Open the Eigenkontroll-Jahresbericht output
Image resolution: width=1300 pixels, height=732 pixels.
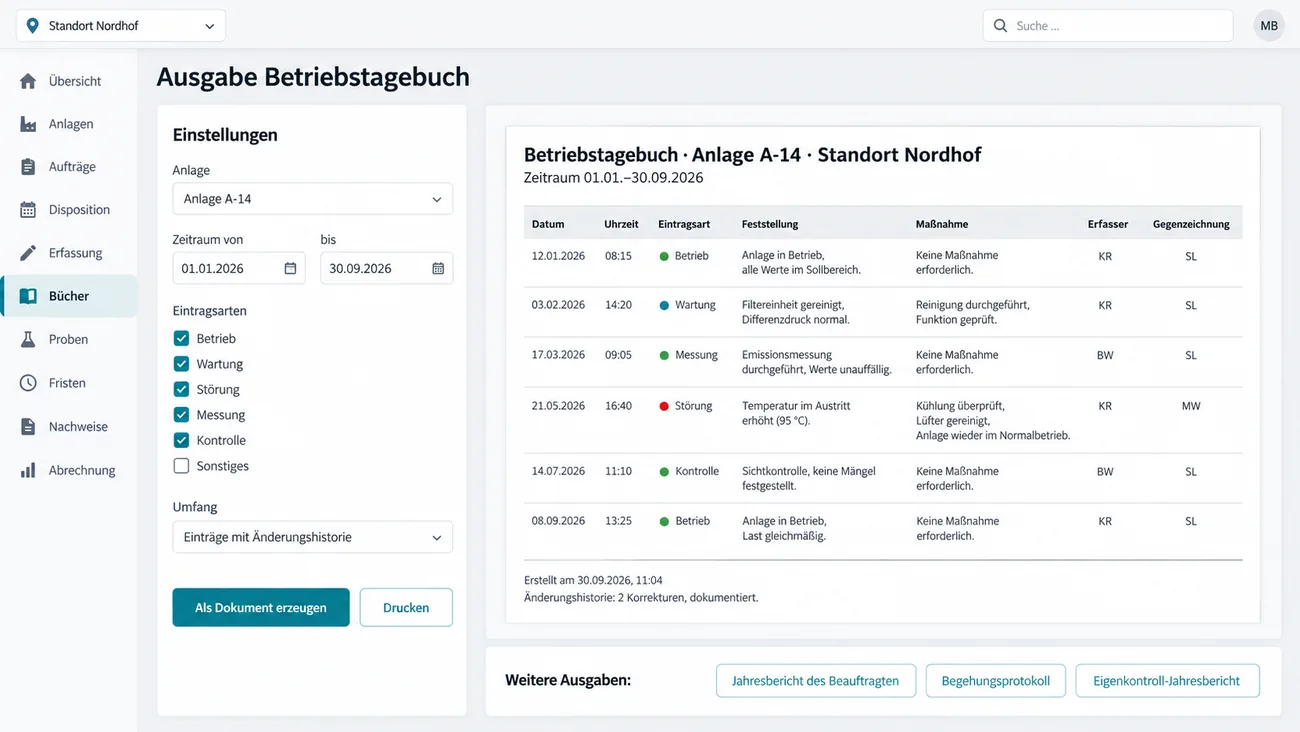1167,681
